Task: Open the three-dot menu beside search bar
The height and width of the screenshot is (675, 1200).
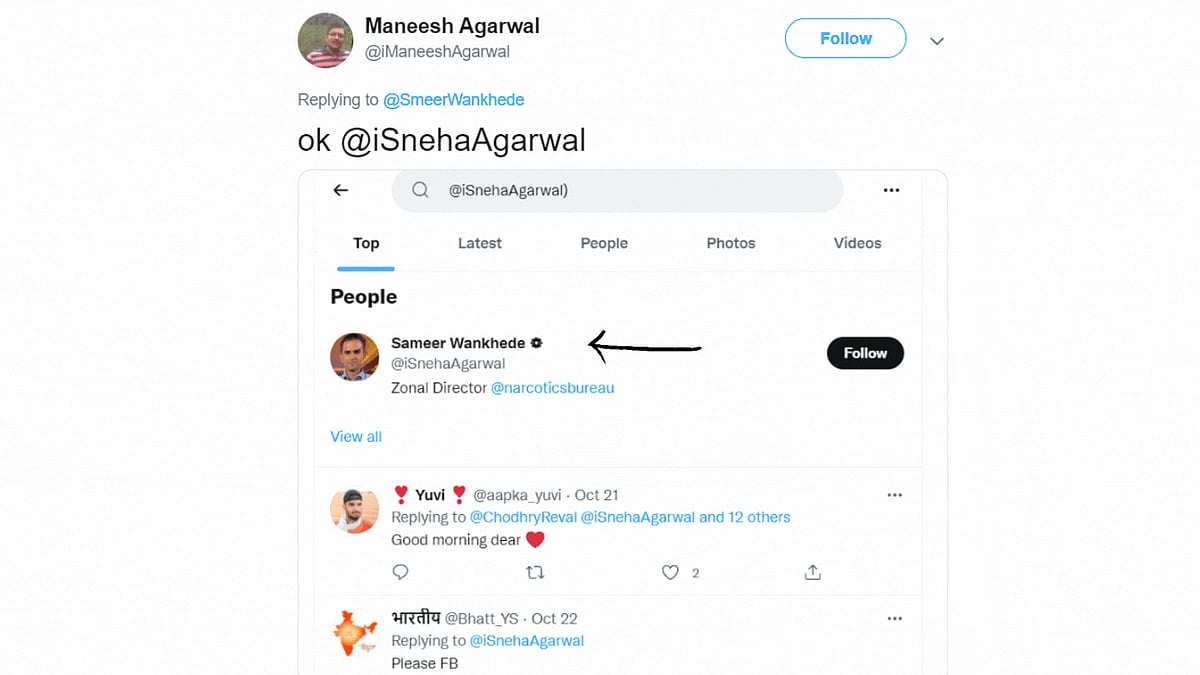Action: point(891,190)
